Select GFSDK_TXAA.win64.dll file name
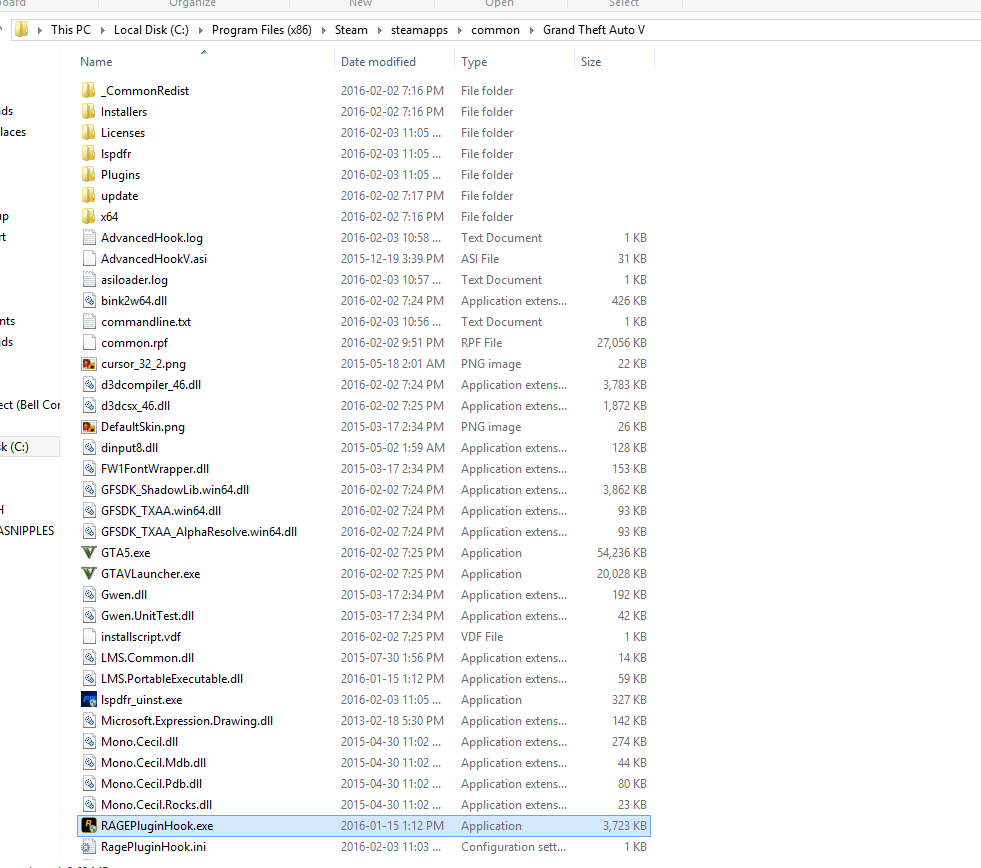Image resolution: width=981 pixels, height=868 pixels. pos(161,511)
